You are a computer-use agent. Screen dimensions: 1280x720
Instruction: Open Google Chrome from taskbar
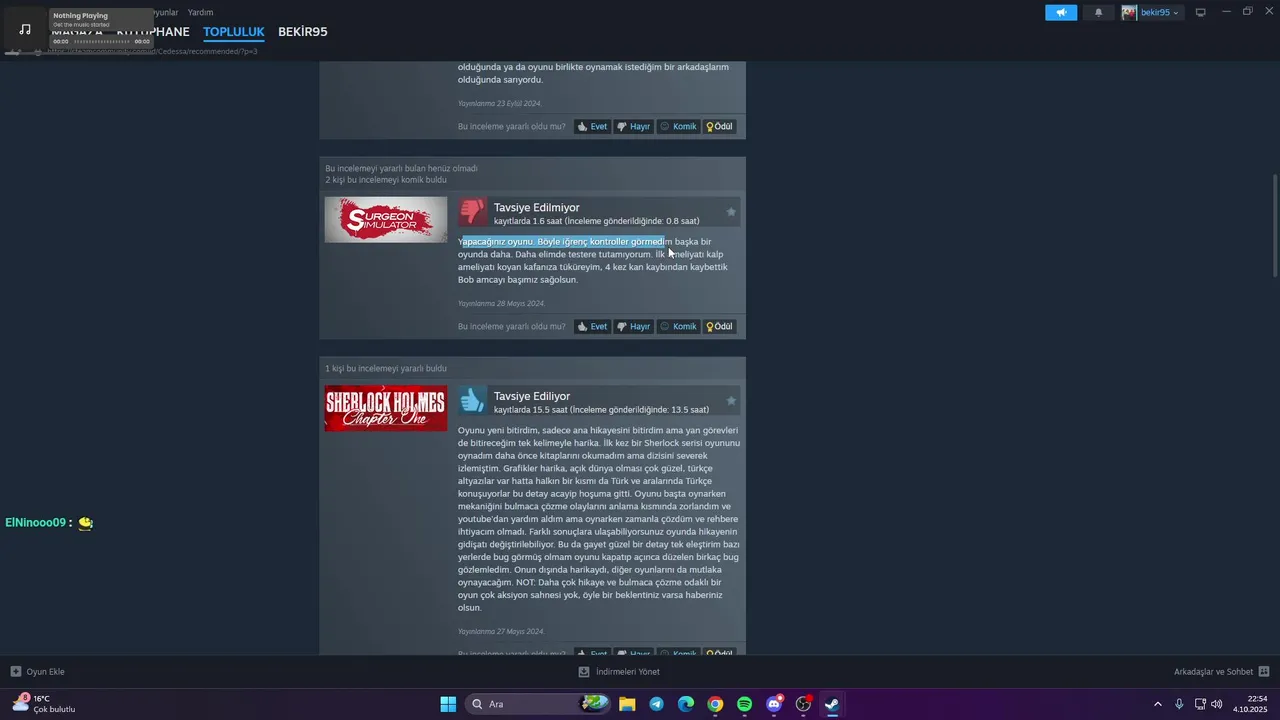point(715,704)
